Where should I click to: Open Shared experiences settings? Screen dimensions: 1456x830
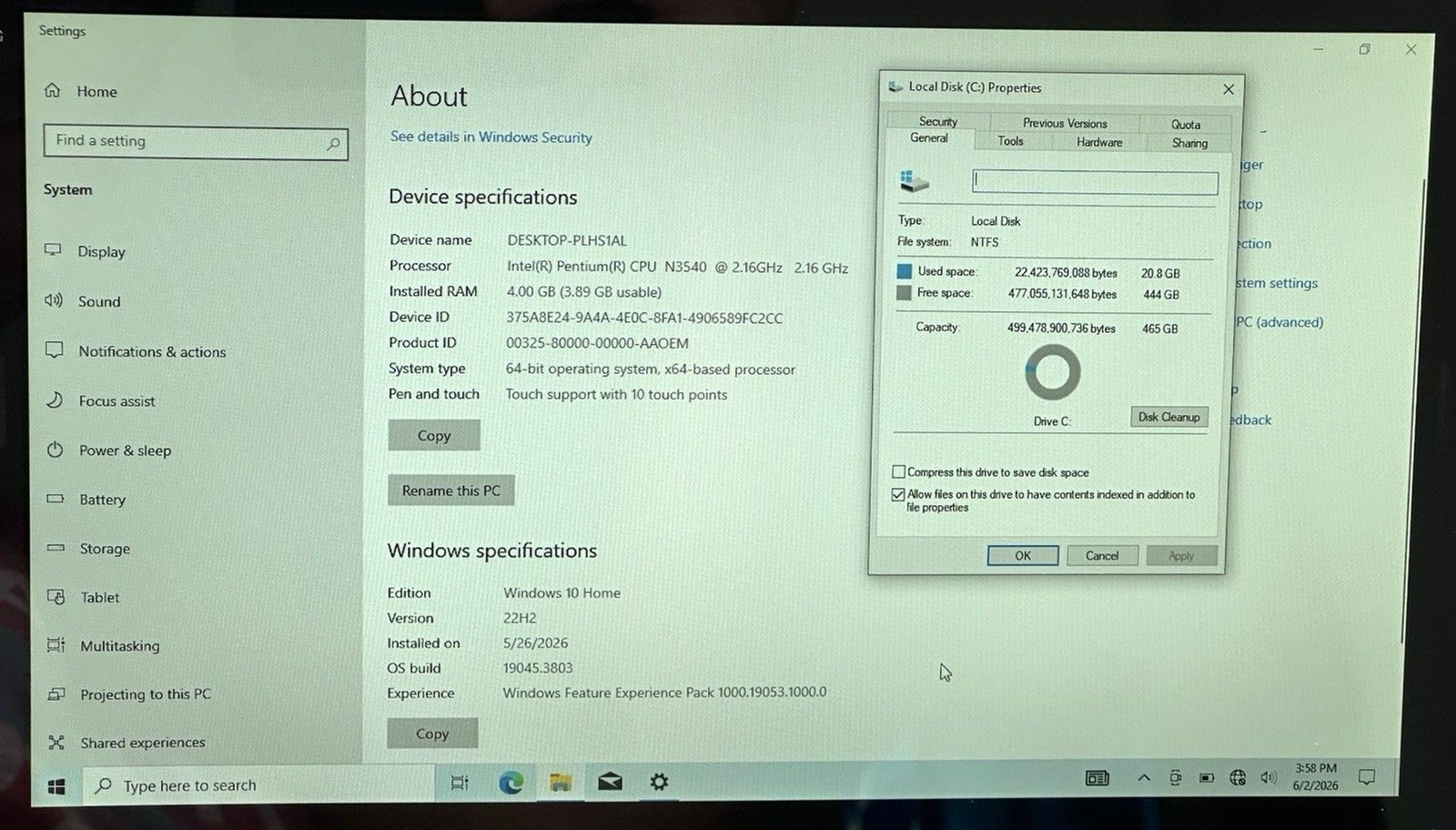tap(126, 743)
